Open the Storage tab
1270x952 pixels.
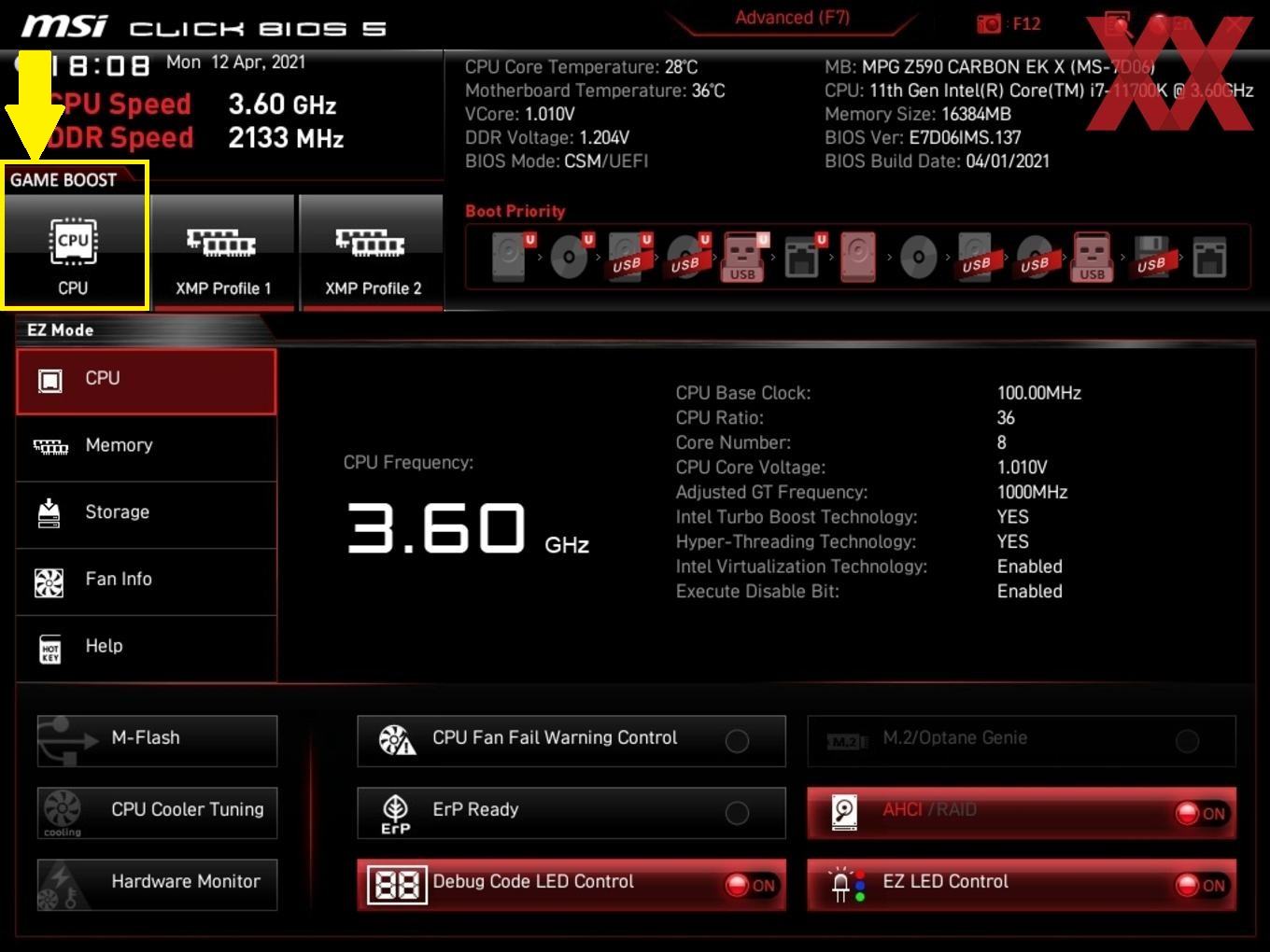point(147,515)
